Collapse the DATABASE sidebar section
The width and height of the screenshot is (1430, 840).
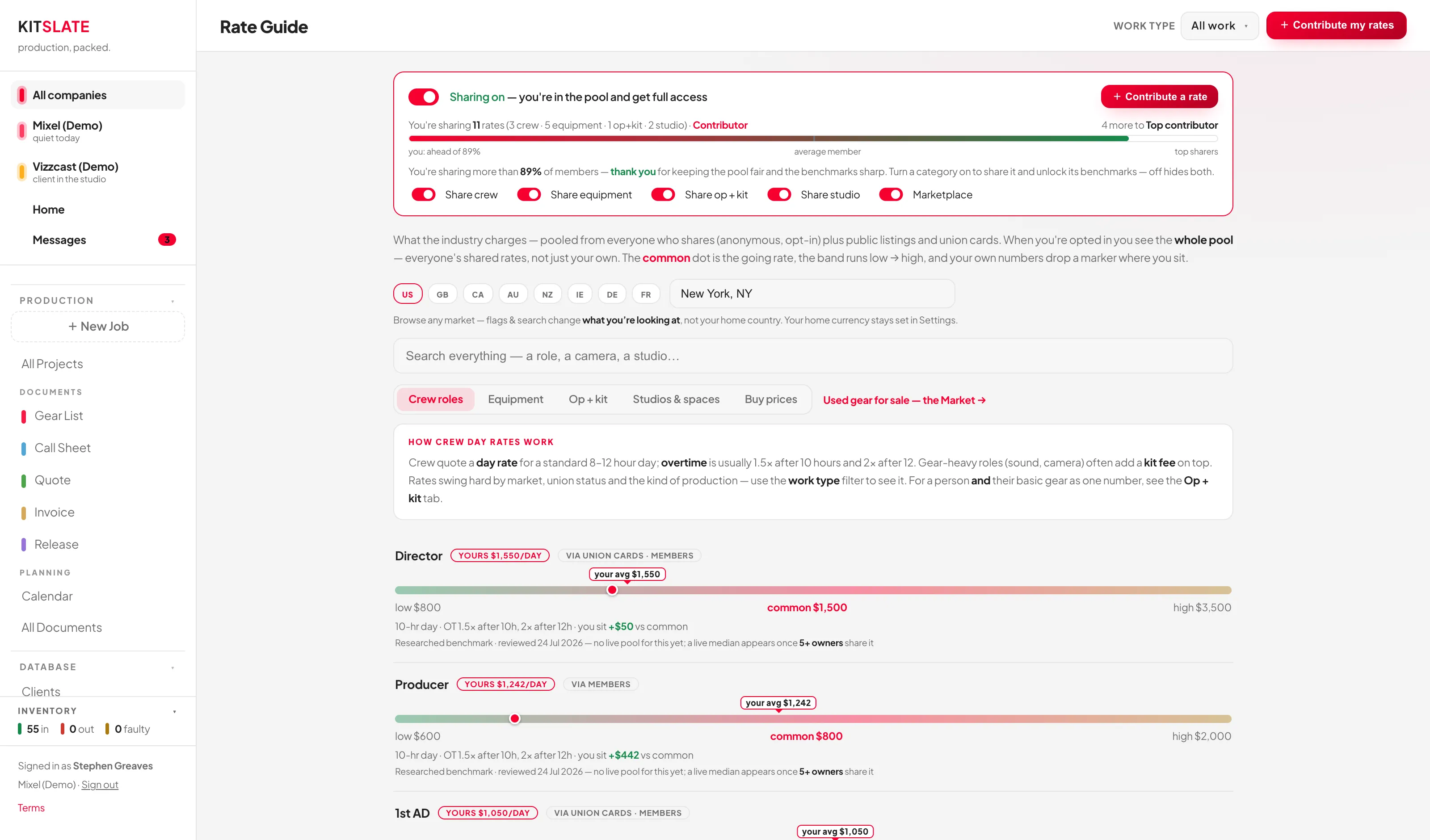pos(172,668)
